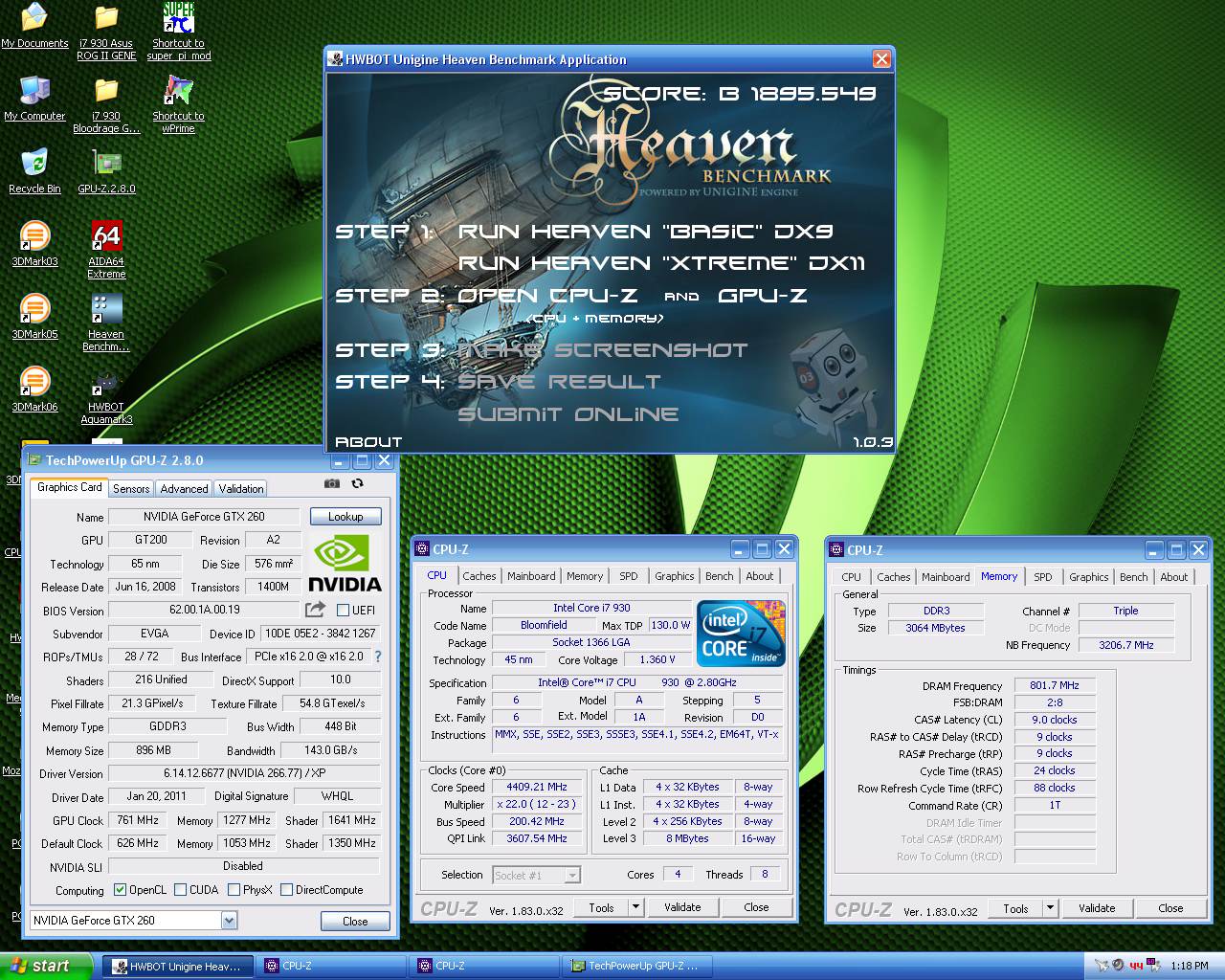Click RUN HEAVEN "XTREME" DX11
This screenshot has width=1225, height=980.
coord(662,263)
